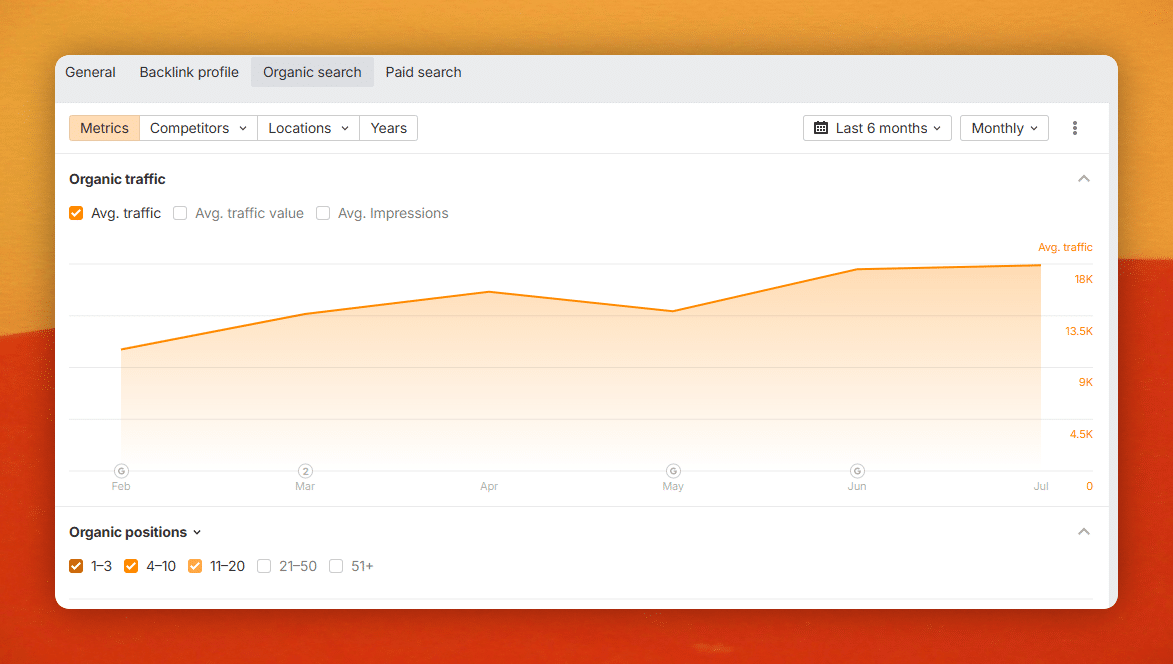Image resolution: width=1173 pixels, height=664 pixels.
Task: Click the marker labeled 2 above Mar
Action: click(305, 471)
